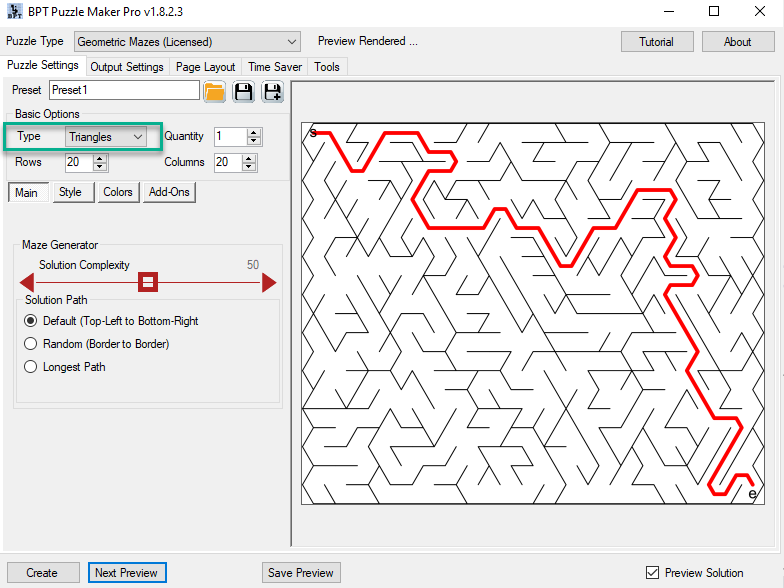
Task: Click the Solution Complexity slider handle
Action: [x=148, y=283]
